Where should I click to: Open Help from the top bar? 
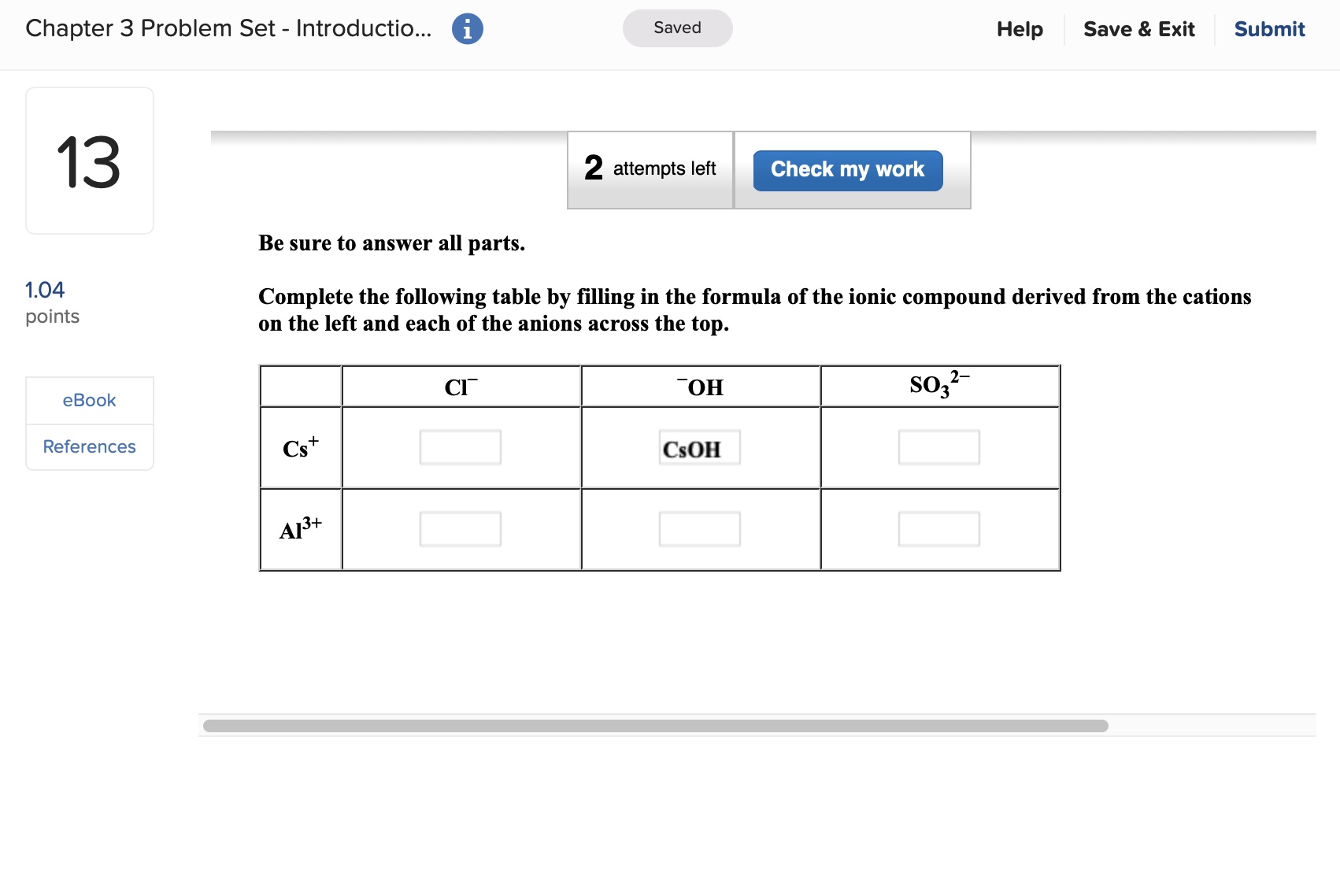pos(1019,29)
